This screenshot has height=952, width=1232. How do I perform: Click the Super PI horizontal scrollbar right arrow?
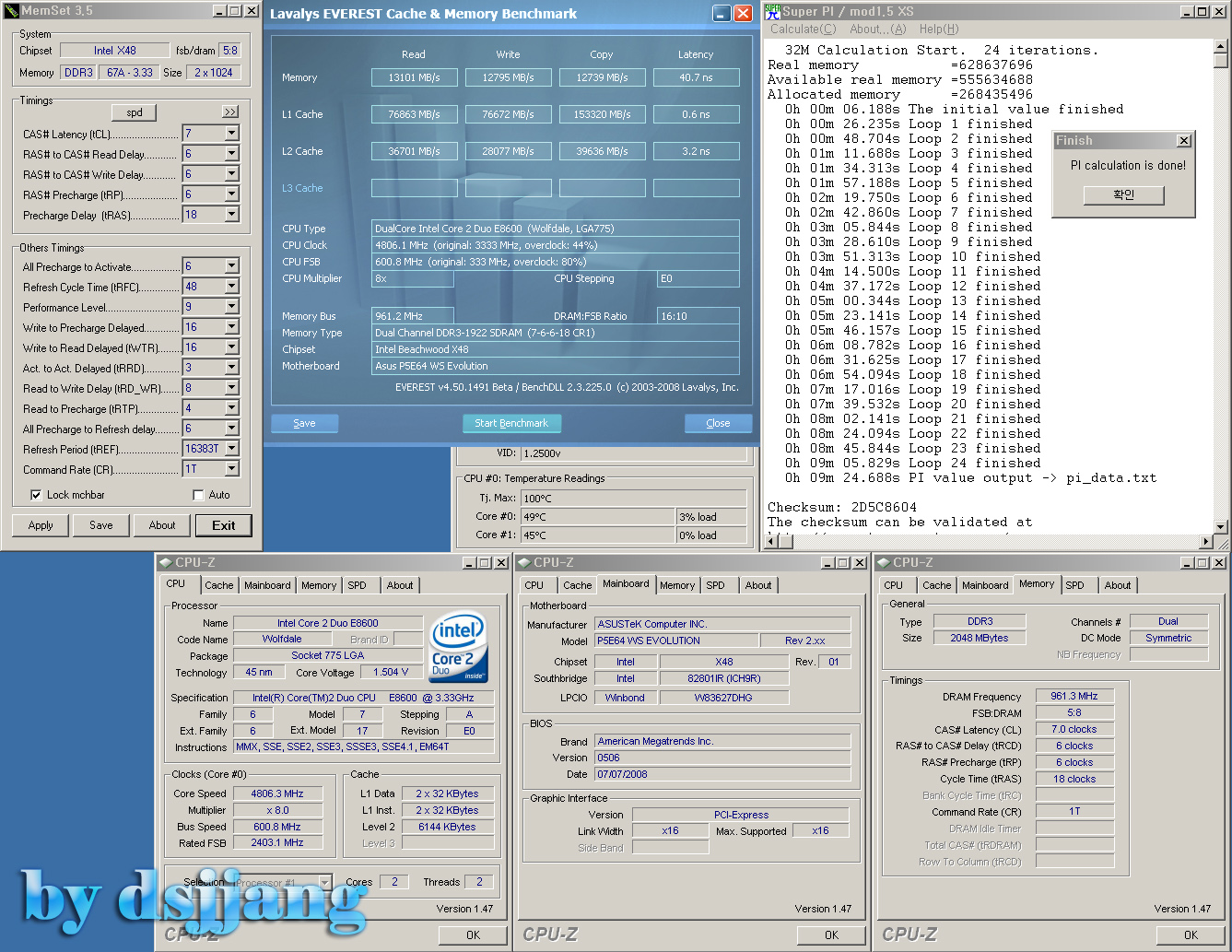(1206, 542)
